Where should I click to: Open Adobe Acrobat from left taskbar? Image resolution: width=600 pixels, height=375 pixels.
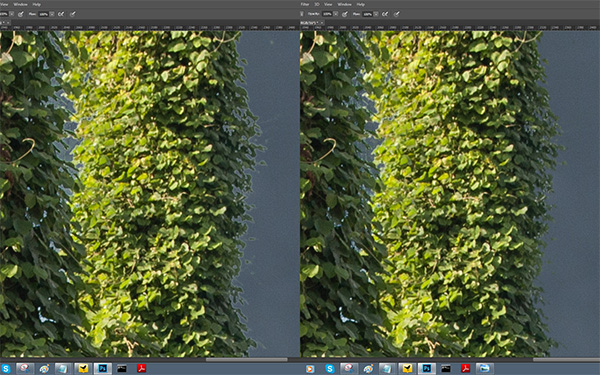(142, 368)
